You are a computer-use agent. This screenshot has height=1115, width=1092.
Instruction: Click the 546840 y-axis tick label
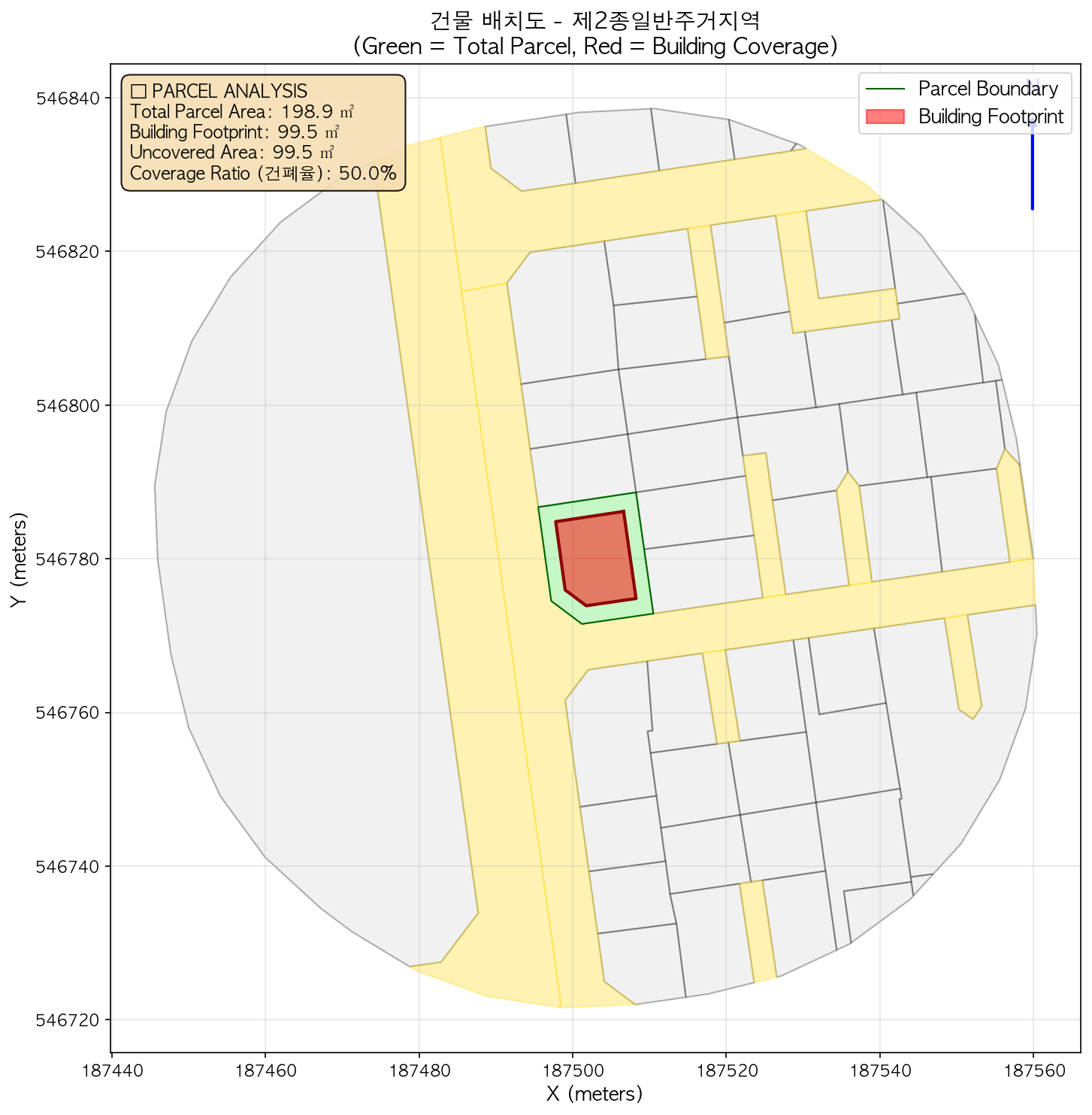click(x=68, y=98)
